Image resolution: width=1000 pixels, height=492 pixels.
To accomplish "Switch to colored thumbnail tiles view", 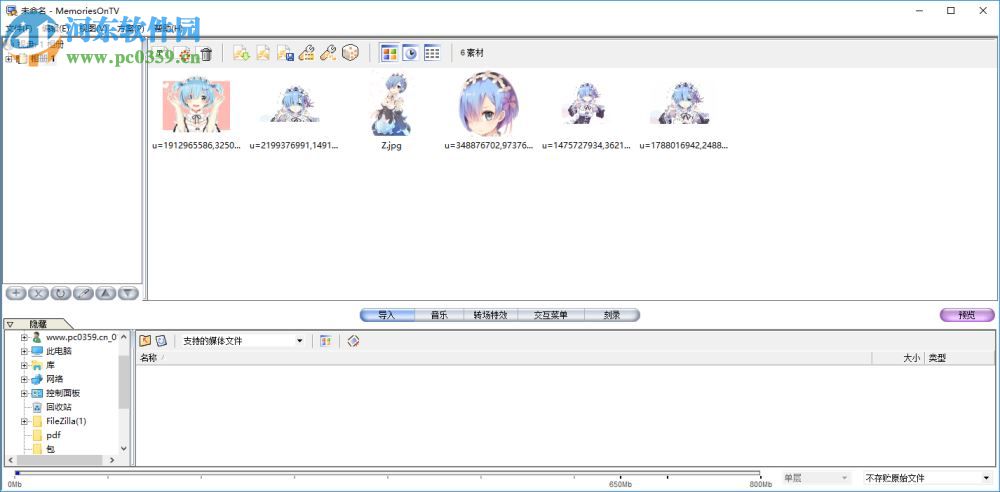I will click(389, 54).
